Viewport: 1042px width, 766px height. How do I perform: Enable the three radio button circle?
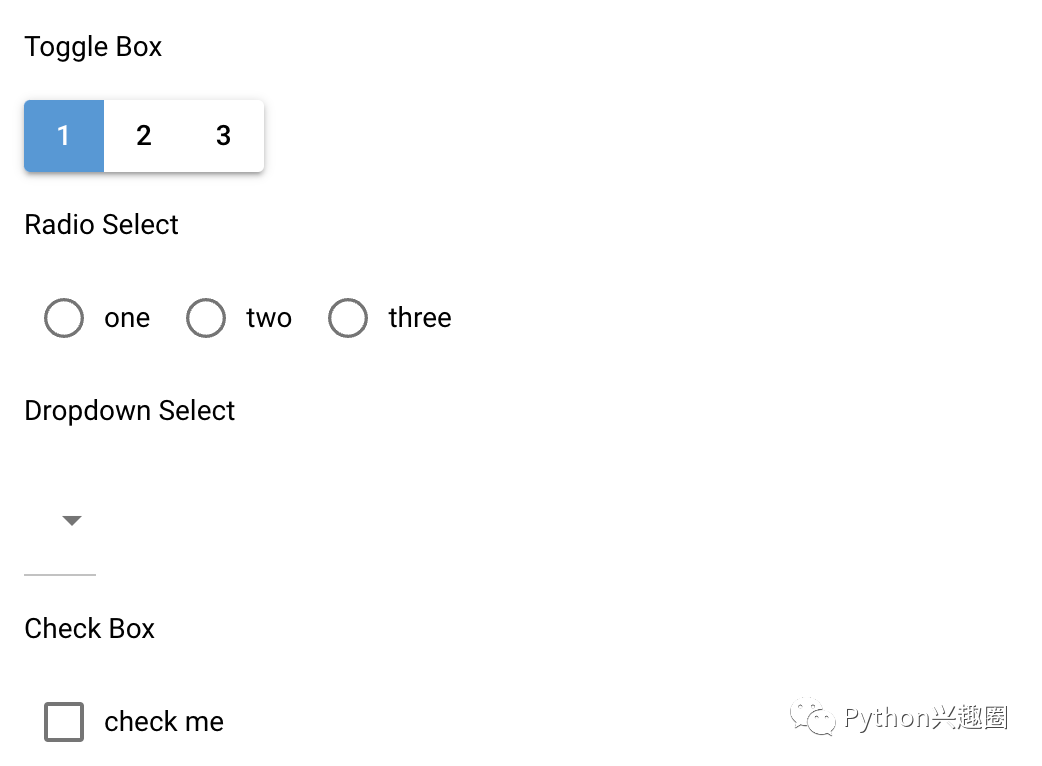coord(348,318)
